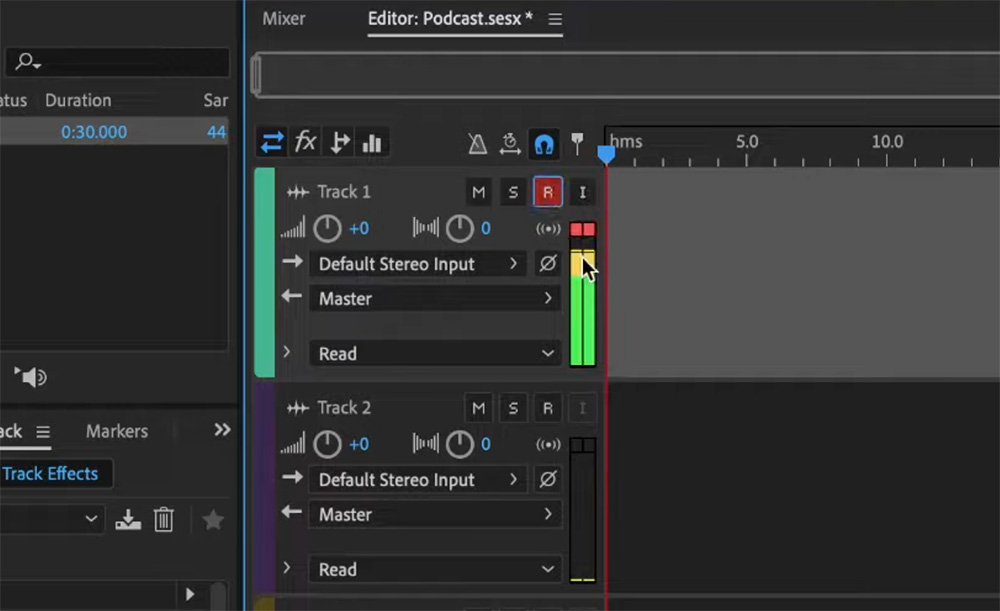Click the add marker pin icon
This screenshot has height=611, width=1000.
[x=577, y=144]
